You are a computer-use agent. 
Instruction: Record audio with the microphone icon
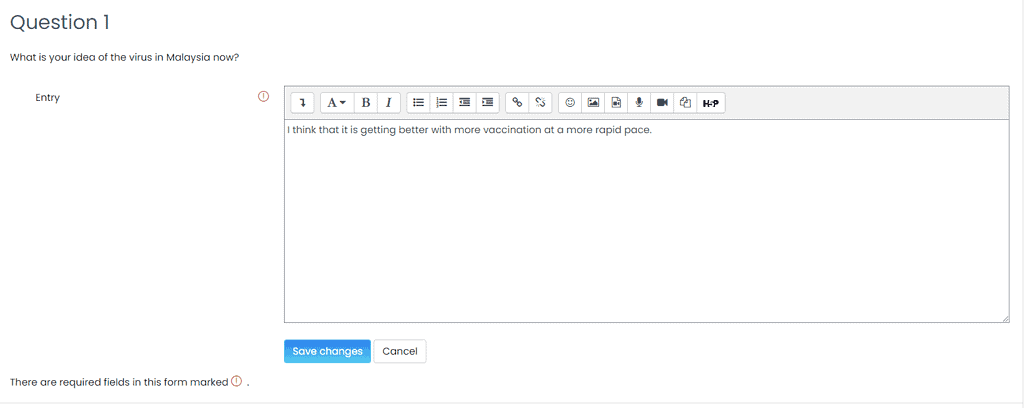pos(639,102)
